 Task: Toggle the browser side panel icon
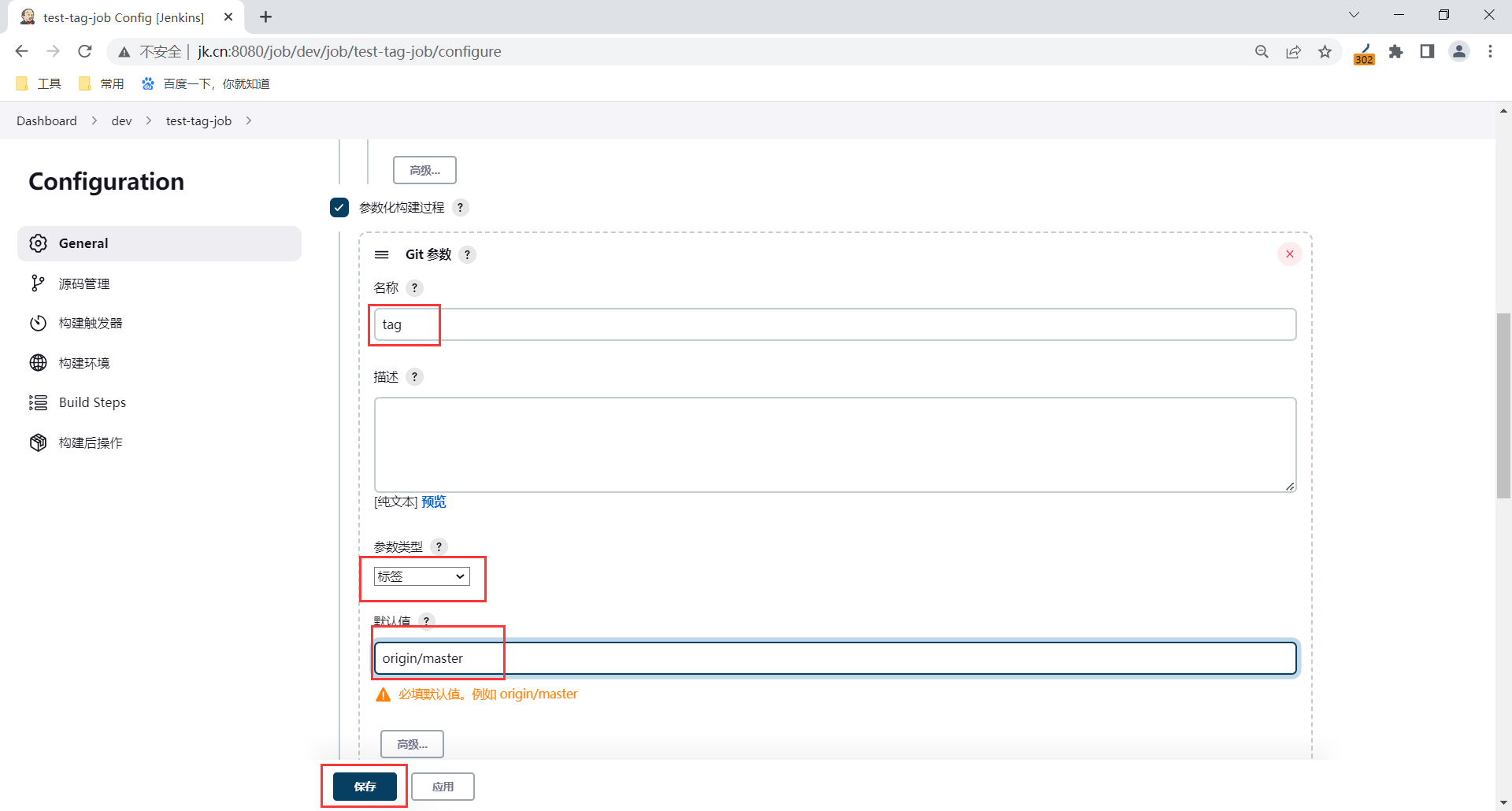1427,51
